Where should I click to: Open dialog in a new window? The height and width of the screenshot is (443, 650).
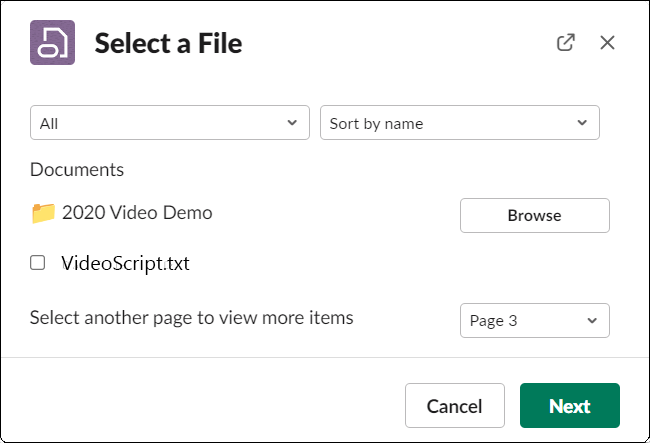point(566,42)
